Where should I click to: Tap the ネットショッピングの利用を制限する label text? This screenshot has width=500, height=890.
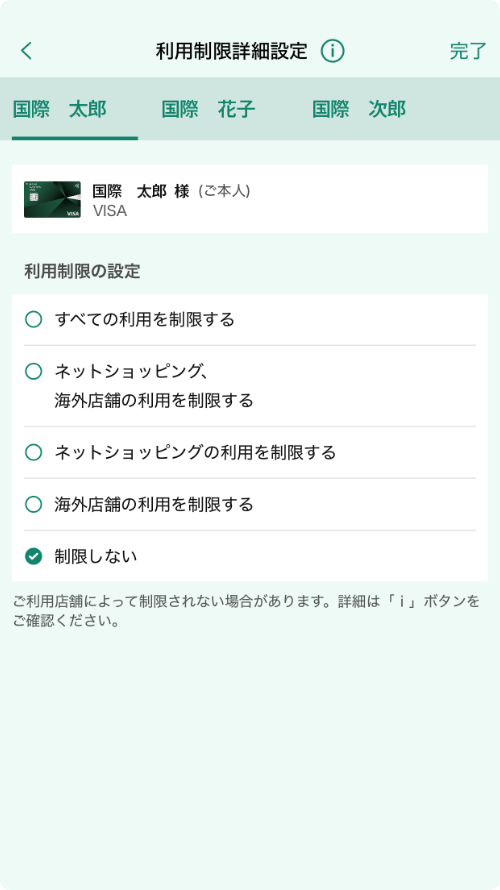(x=195, y=452)
